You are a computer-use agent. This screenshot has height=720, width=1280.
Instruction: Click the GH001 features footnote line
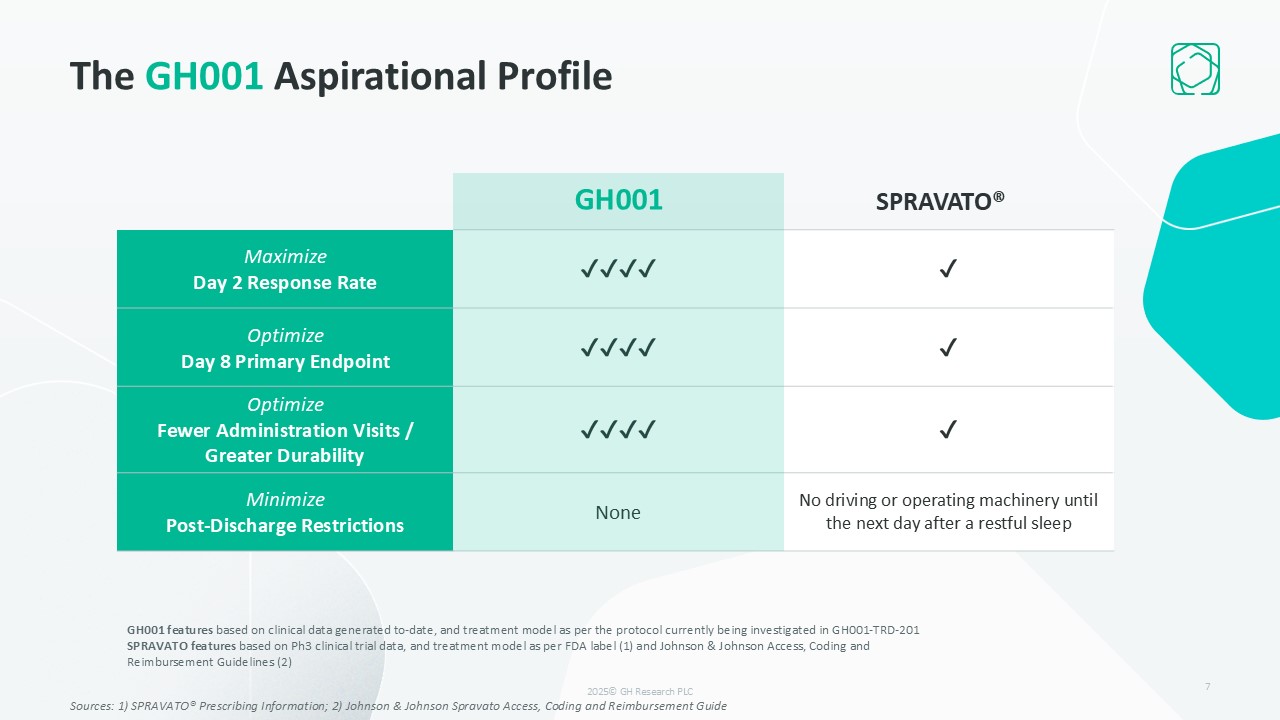pos(522,630)
